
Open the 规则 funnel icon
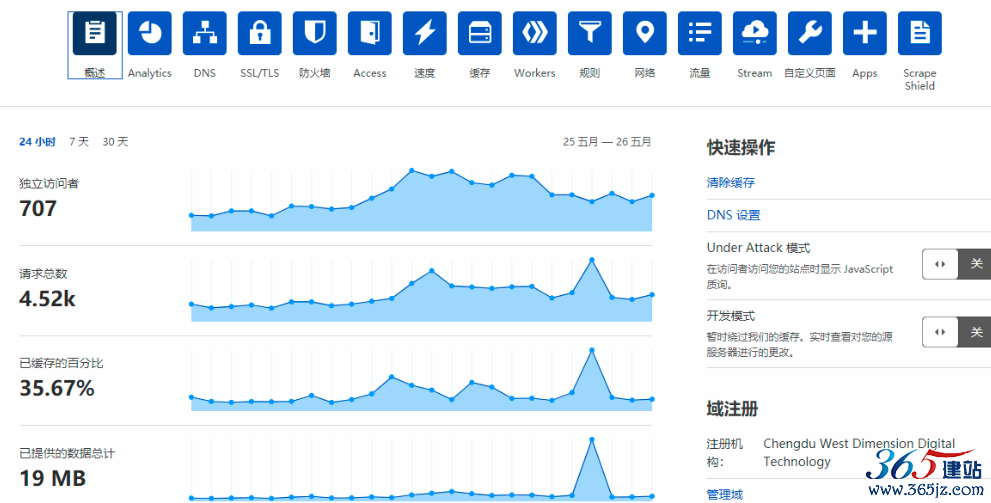click(x=590, y=33)
